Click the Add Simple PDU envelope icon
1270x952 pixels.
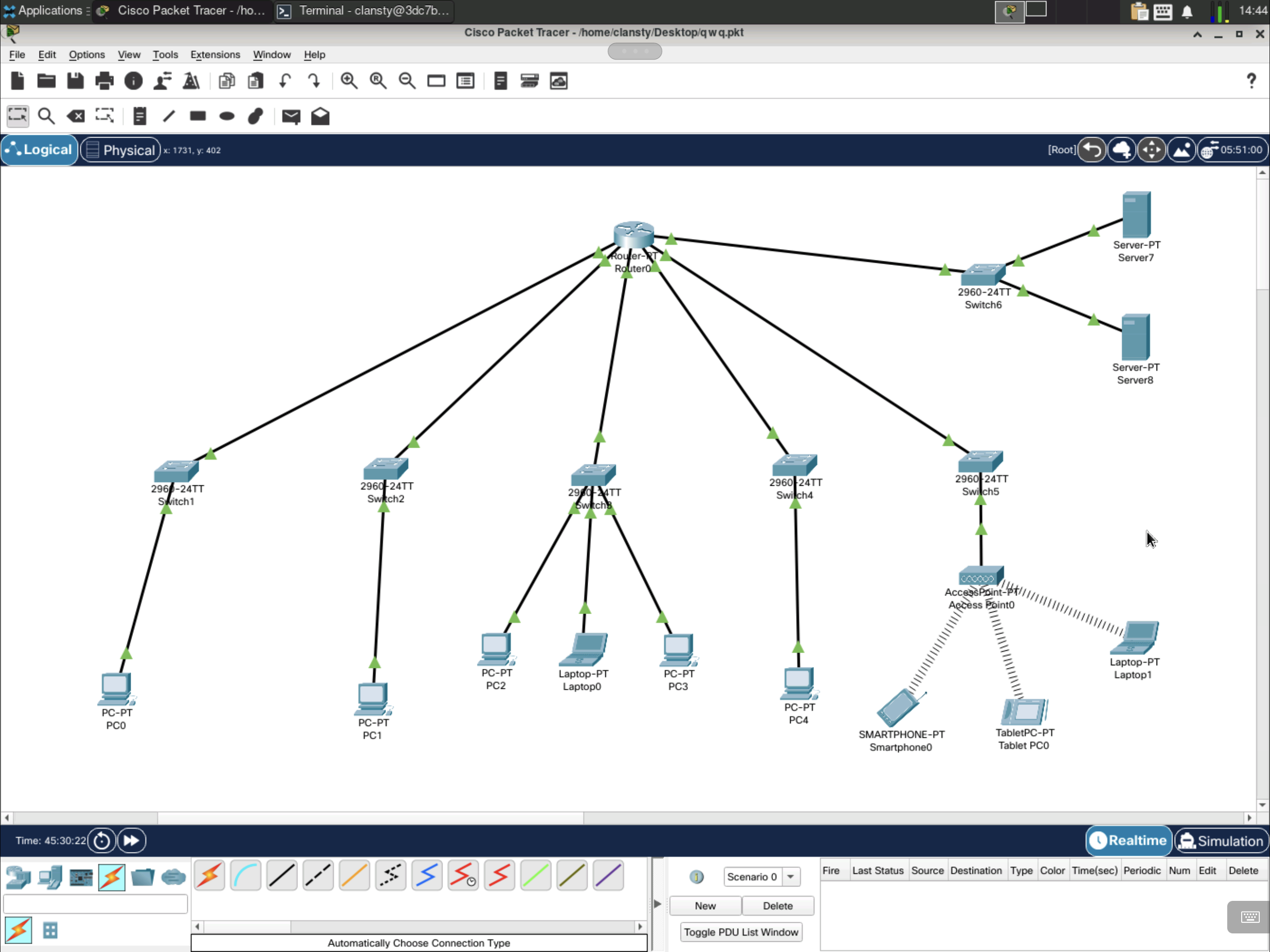[291, 117]
